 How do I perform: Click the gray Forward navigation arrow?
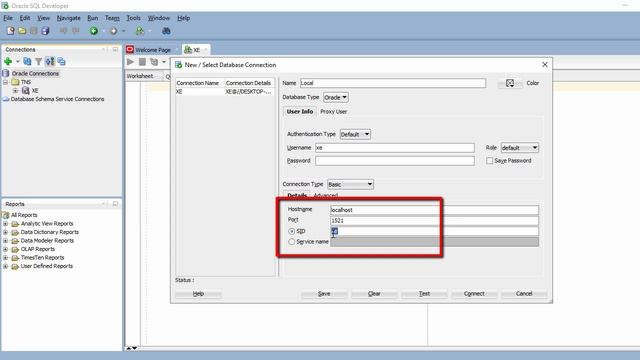114,31
